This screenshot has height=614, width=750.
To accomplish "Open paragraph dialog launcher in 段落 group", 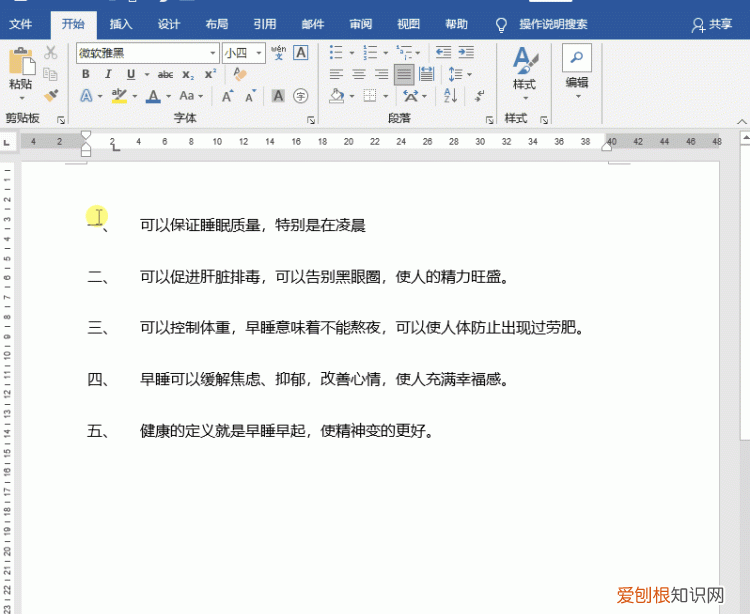I will (489, 120).
